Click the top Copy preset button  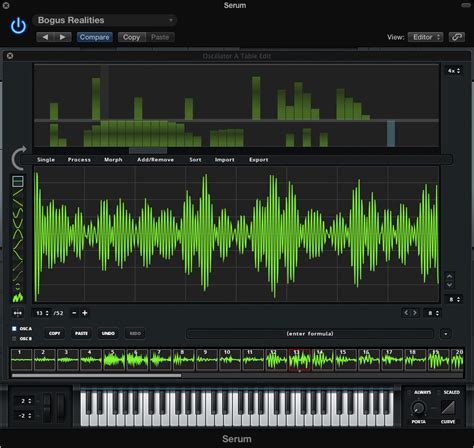click(131, 37)
